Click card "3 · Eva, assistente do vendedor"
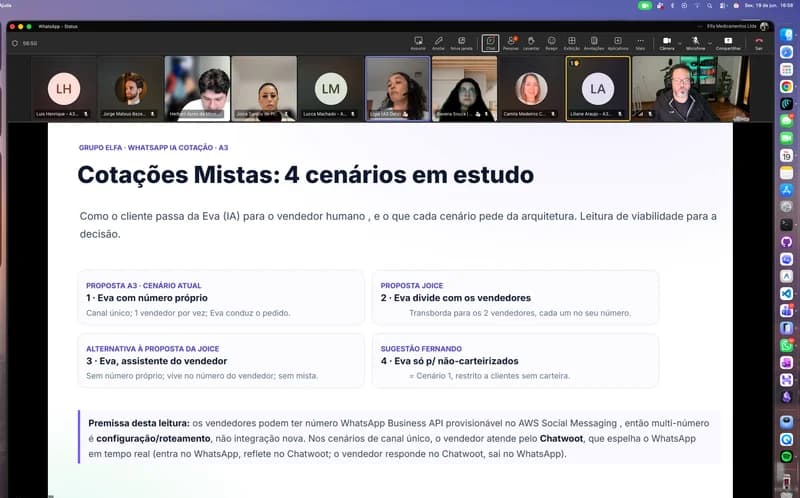This screenshot has width=800, height=498. (x=221, y=361)
